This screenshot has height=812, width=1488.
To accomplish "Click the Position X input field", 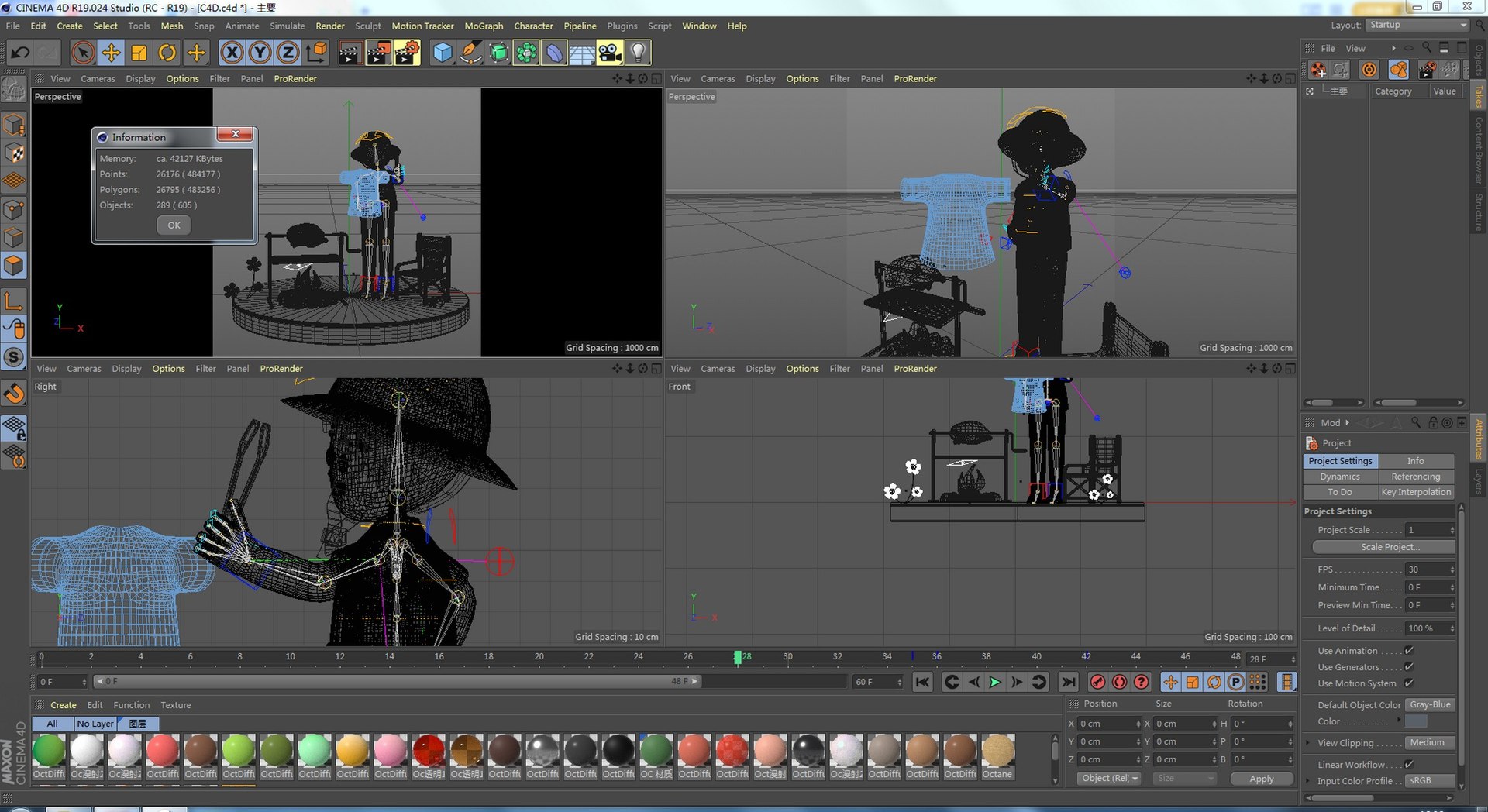I will coord(1110,724).
